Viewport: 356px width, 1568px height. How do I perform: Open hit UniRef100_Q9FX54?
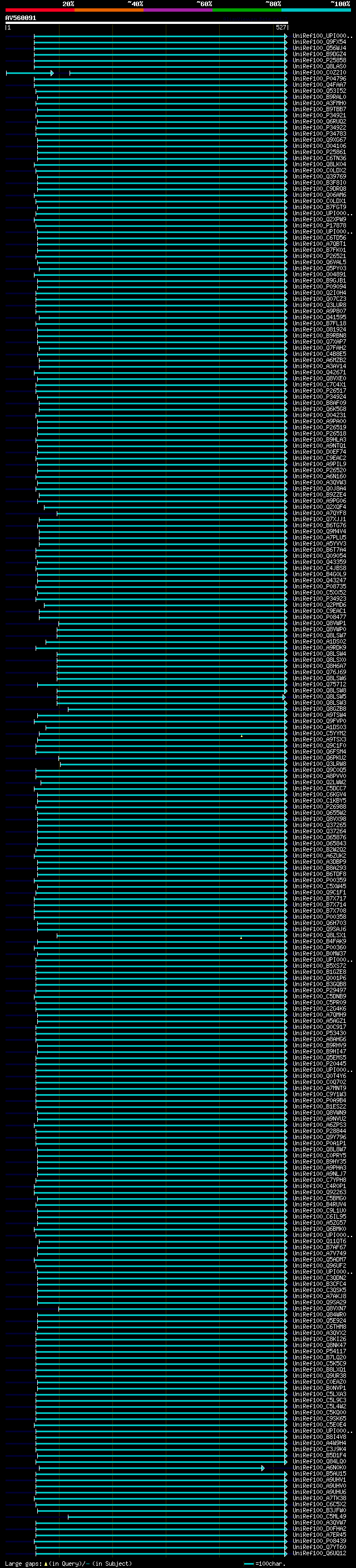pos(319,42)
